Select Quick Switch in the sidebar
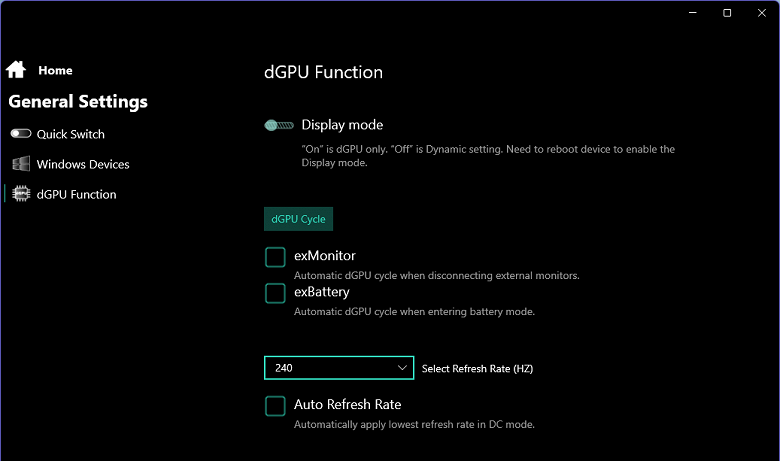The width and height of the screenshot is (780, 461). click(71, 134)
